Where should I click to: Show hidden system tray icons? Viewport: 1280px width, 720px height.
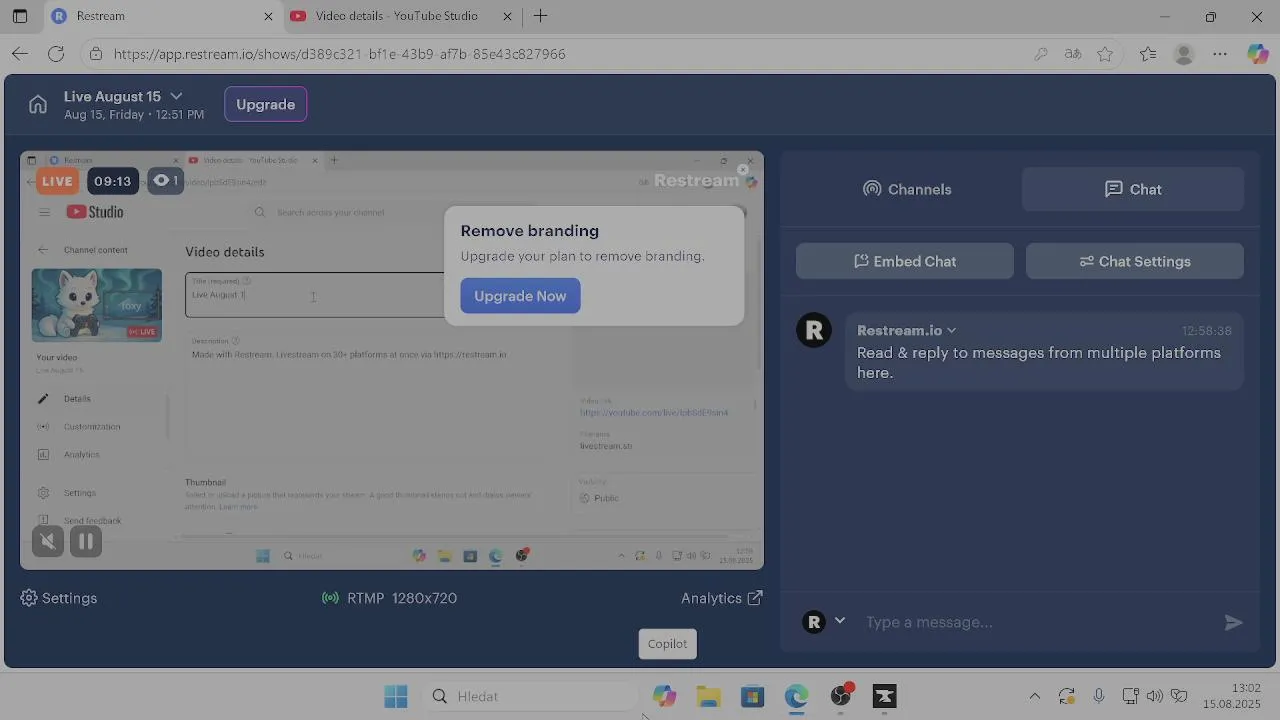(x=1035, y=696)
